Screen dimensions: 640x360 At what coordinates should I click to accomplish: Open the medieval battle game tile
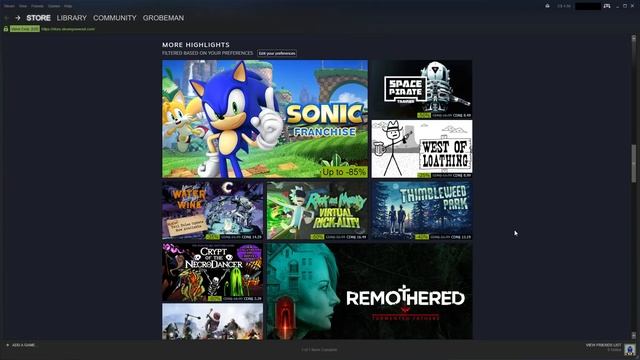coord(213,321)
